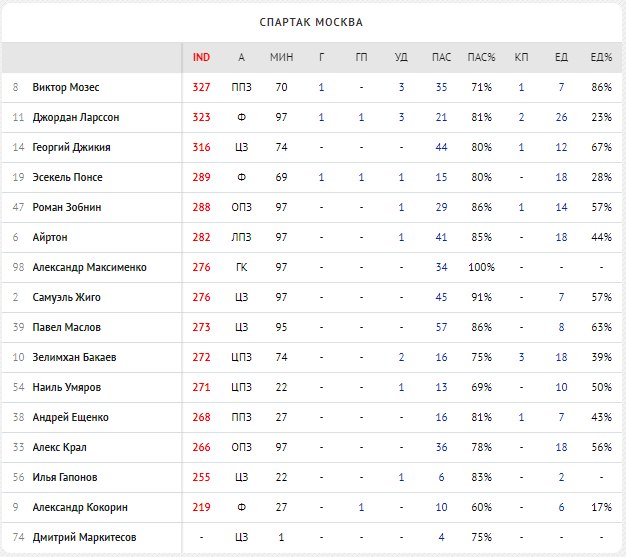626x557 pixels.
Task: Click the МИН column header
Action: coord(281,57)
